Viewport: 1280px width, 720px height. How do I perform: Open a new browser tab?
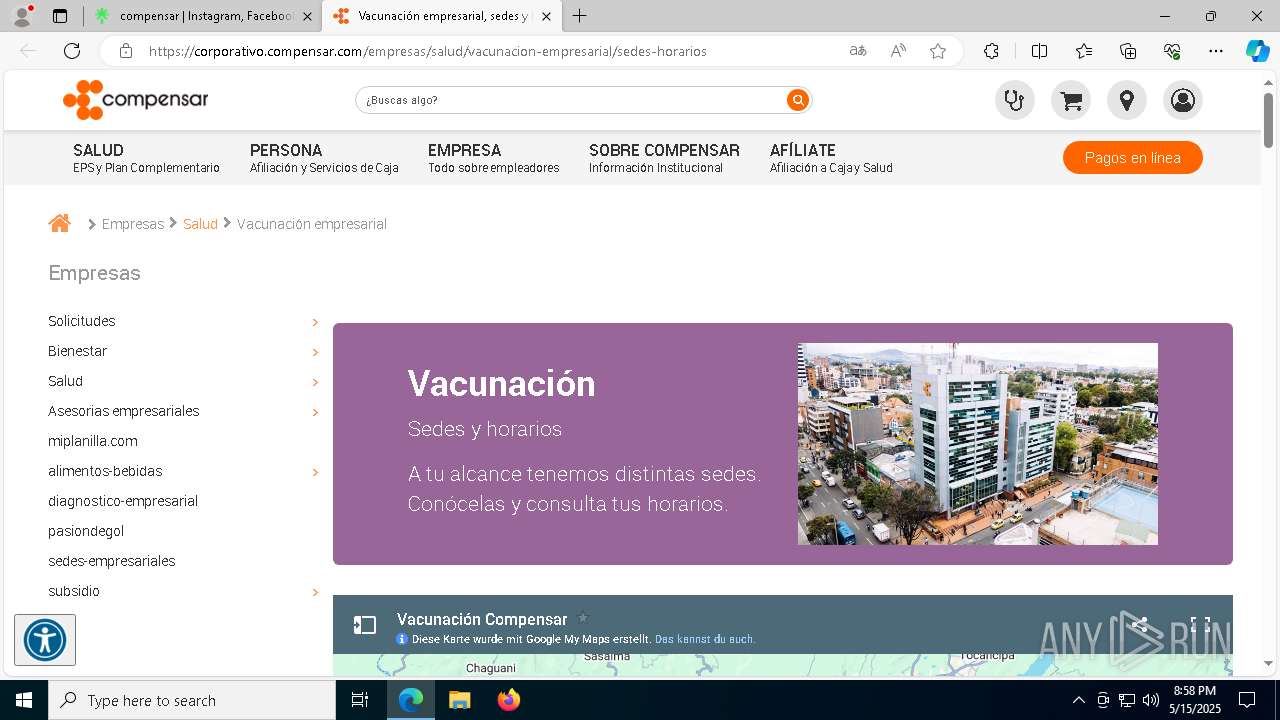(579, 16)
